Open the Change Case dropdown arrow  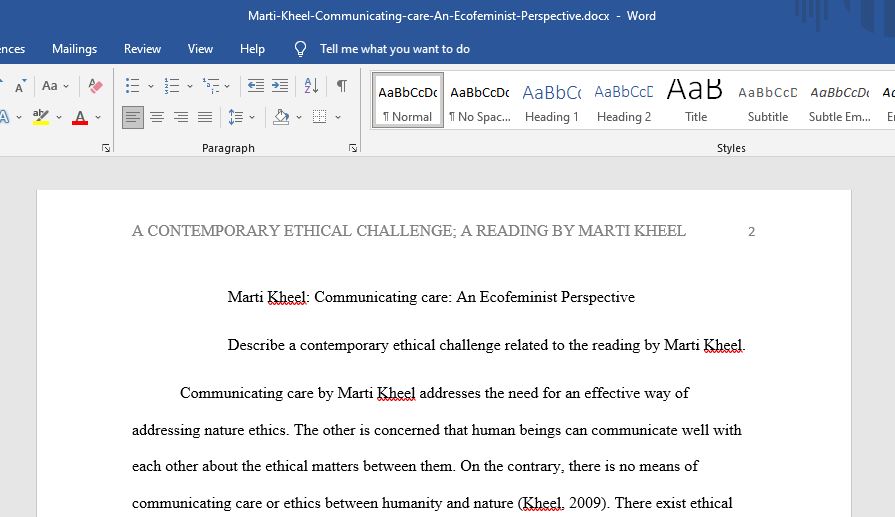(x=66, y=86)
